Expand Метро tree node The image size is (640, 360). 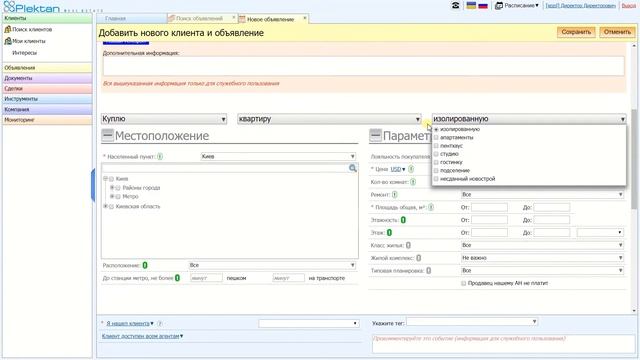click(112, 196)
